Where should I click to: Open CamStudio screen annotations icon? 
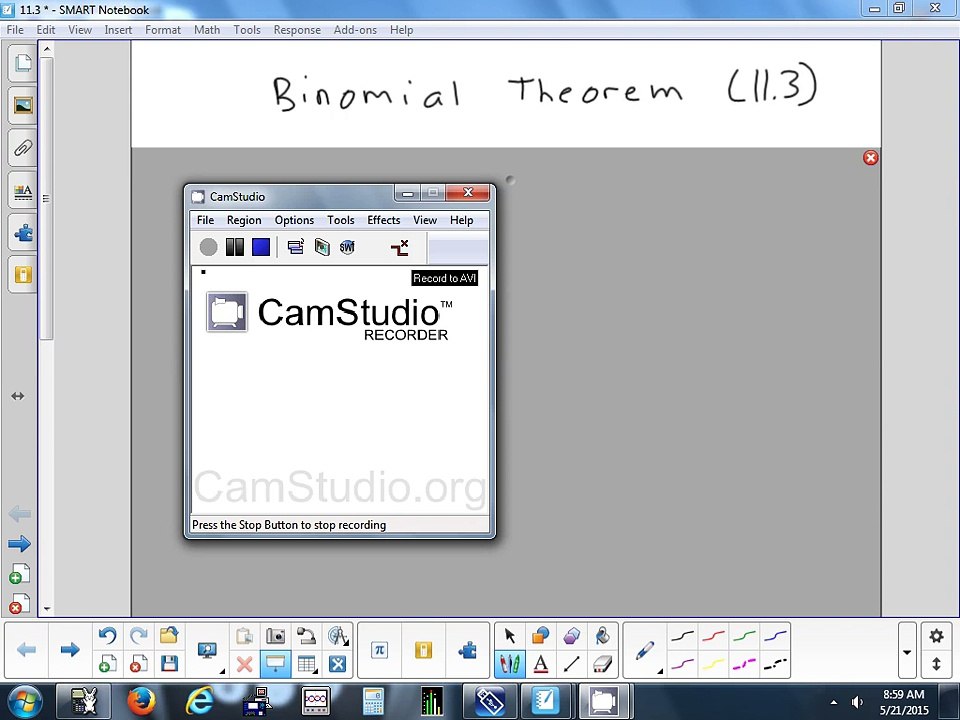pos(322,247)
